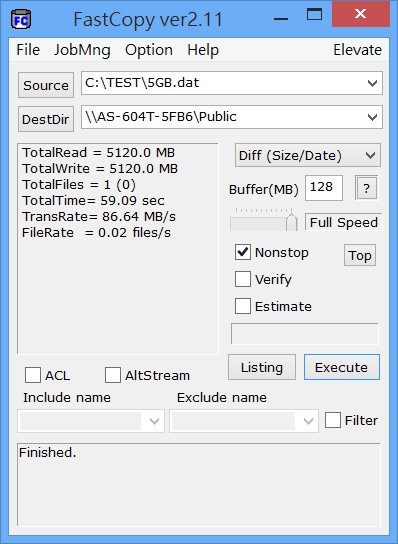Image resolution: width=398 pixels, height=544 pixels.
Task: Click the TransRate= 86.64 MB/s line
Action: pos(99,216)
